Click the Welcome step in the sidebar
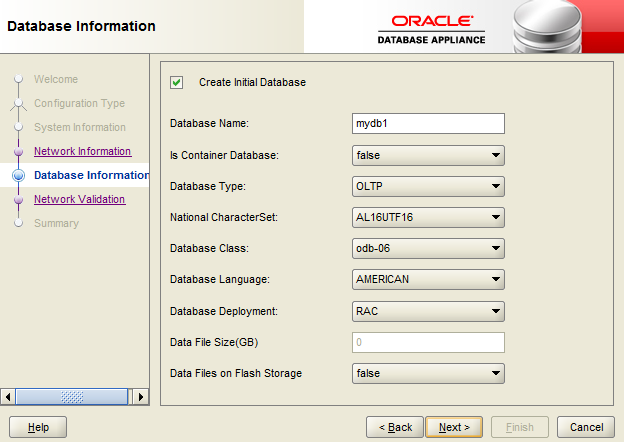 [56, 79]
